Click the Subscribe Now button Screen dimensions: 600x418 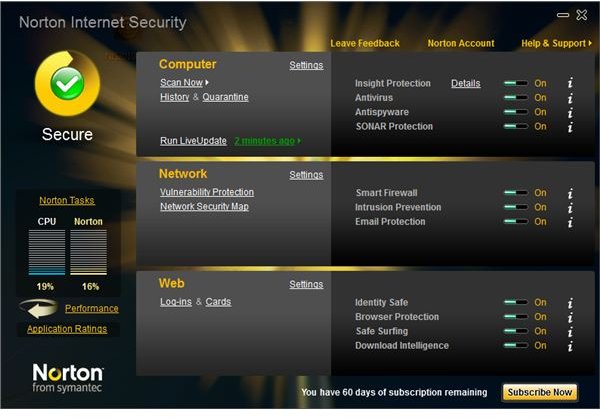point(540,392)
